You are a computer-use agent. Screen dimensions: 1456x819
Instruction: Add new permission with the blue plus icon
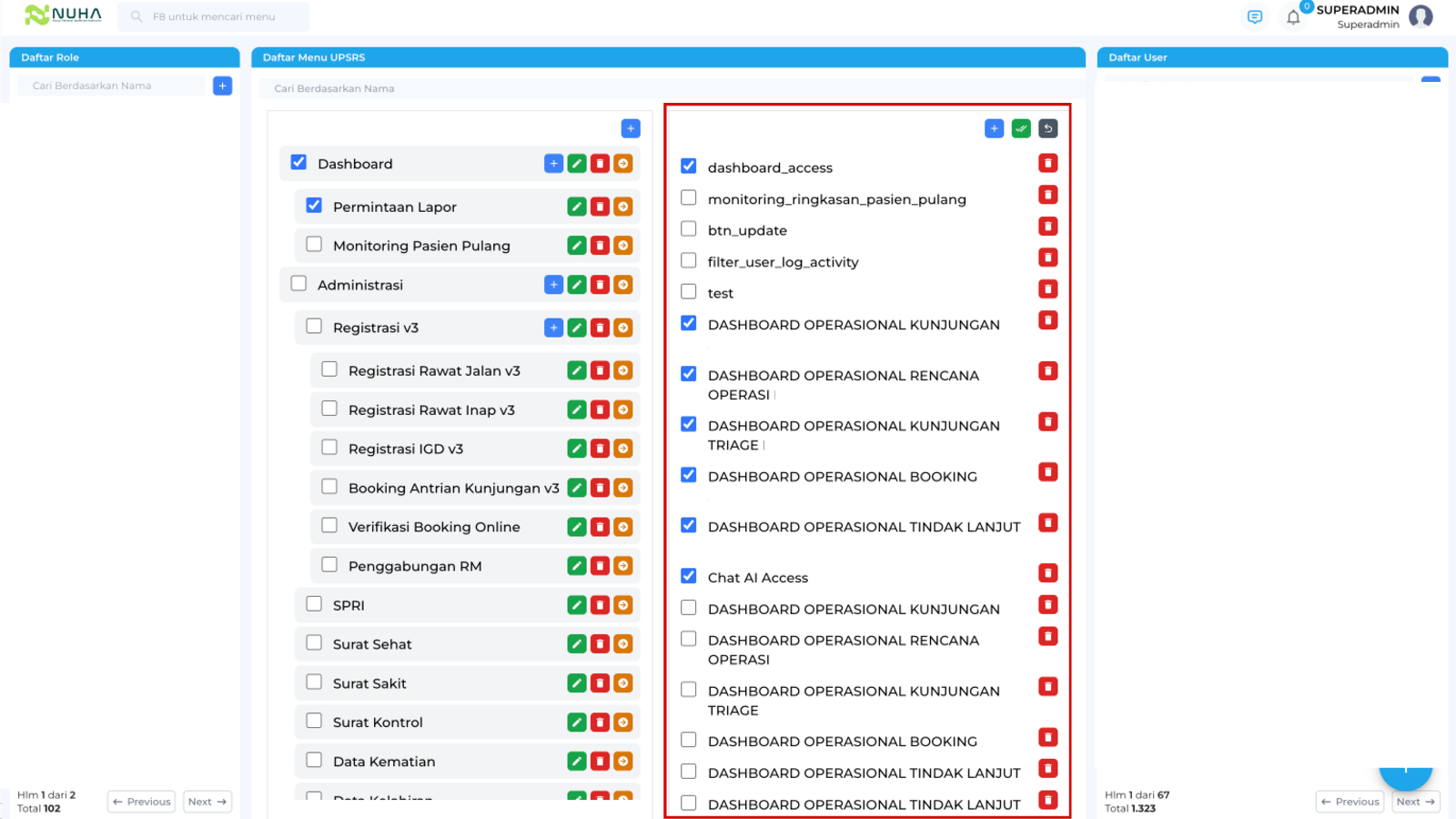click(994, 128)
